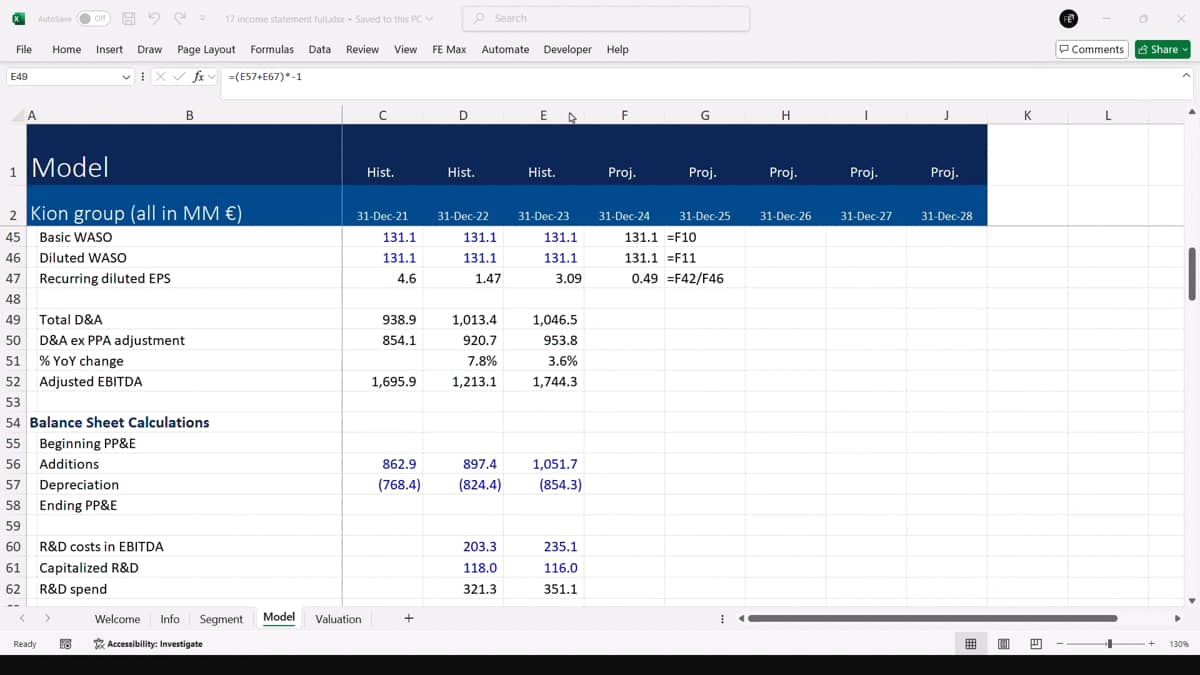Click the previous sheet navigation arrow
The height and width of the screenshot is (675, 1200).
point(22,619)
